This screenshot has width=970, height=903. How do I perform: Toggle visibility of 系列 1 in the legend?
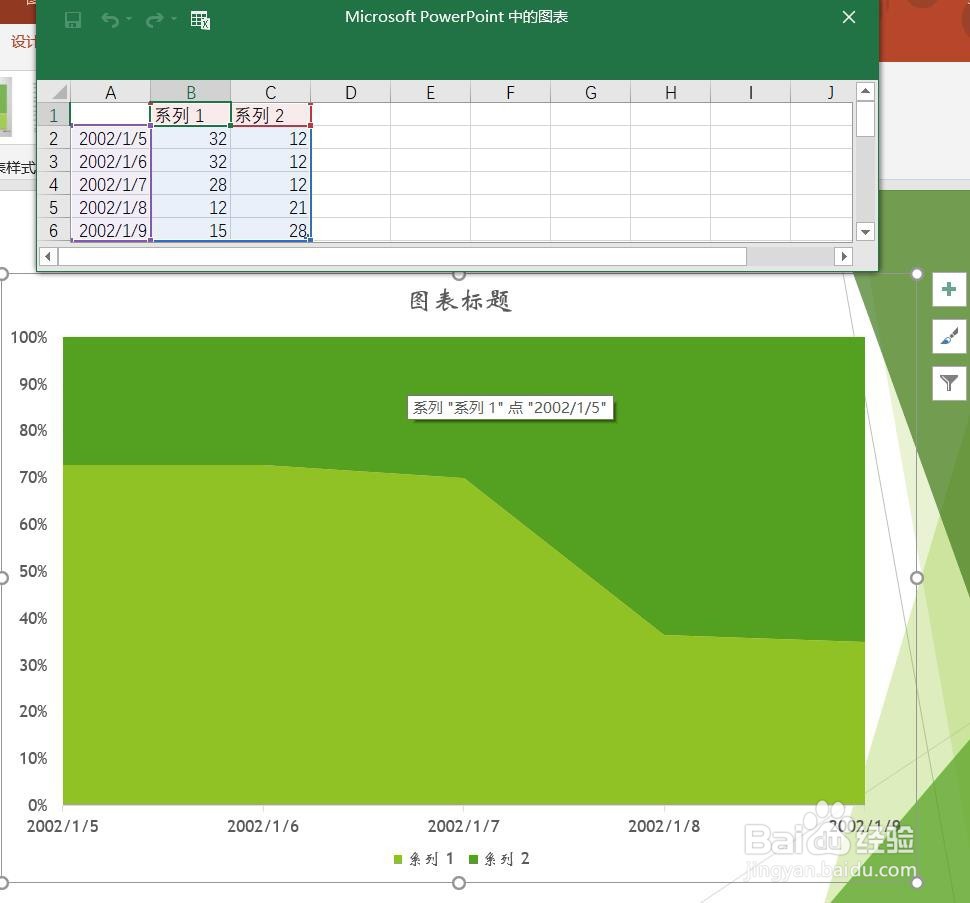click(x=423, y=858)
